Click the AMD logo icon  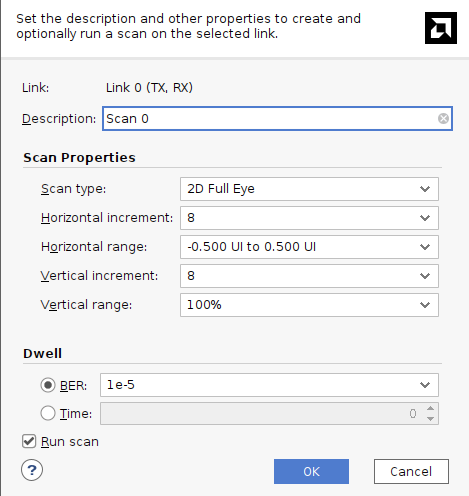point(441,28)
